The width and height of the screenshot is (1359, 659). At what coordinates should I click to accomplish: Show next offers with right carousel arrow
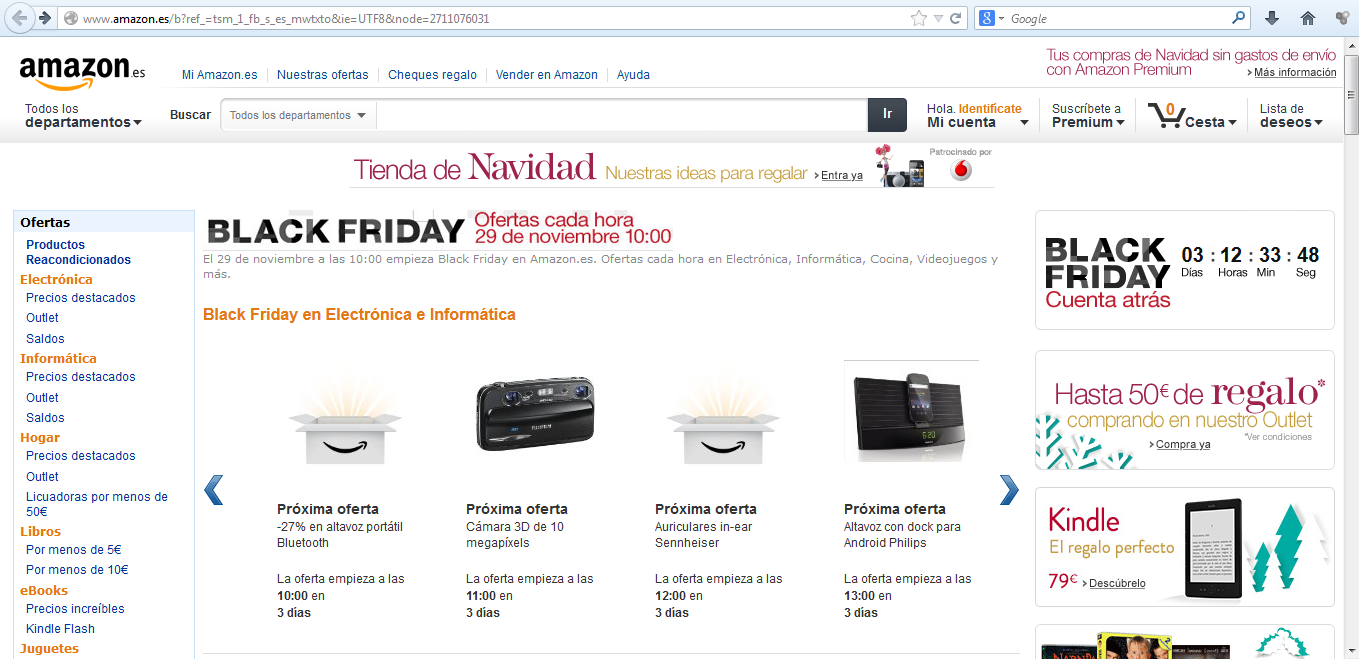pyautogui.click(x=1009, y=489)
